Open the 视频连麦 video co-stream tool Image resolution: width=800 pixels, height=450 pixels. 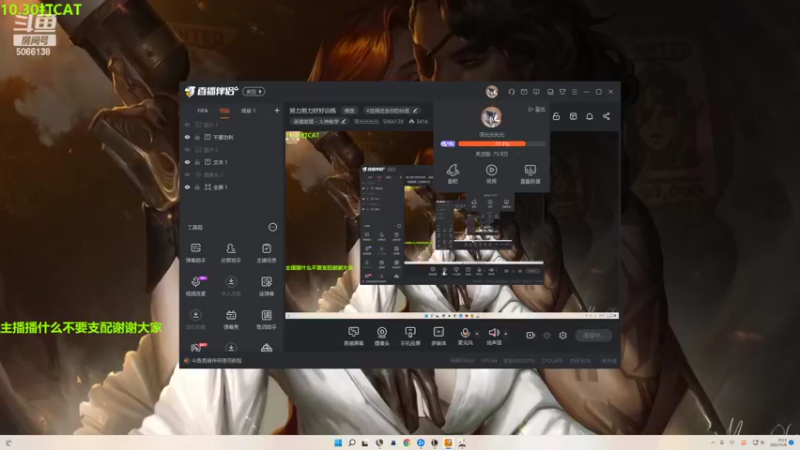tap(195, 286)
